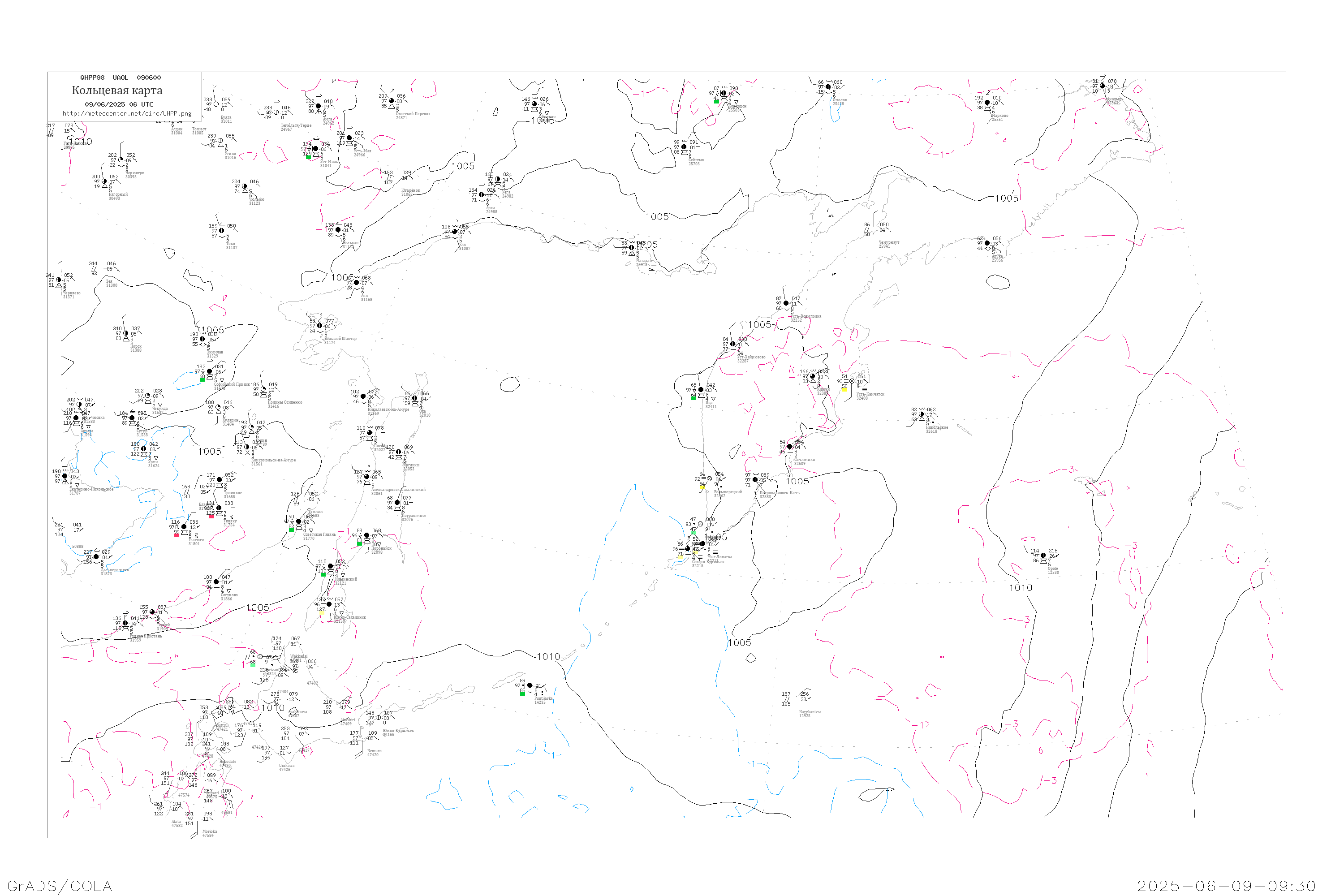Click the meteocenter.net UHPP.png URL text
The width and height of the screenshot is (1344, 896).
(x=127, y=114)
